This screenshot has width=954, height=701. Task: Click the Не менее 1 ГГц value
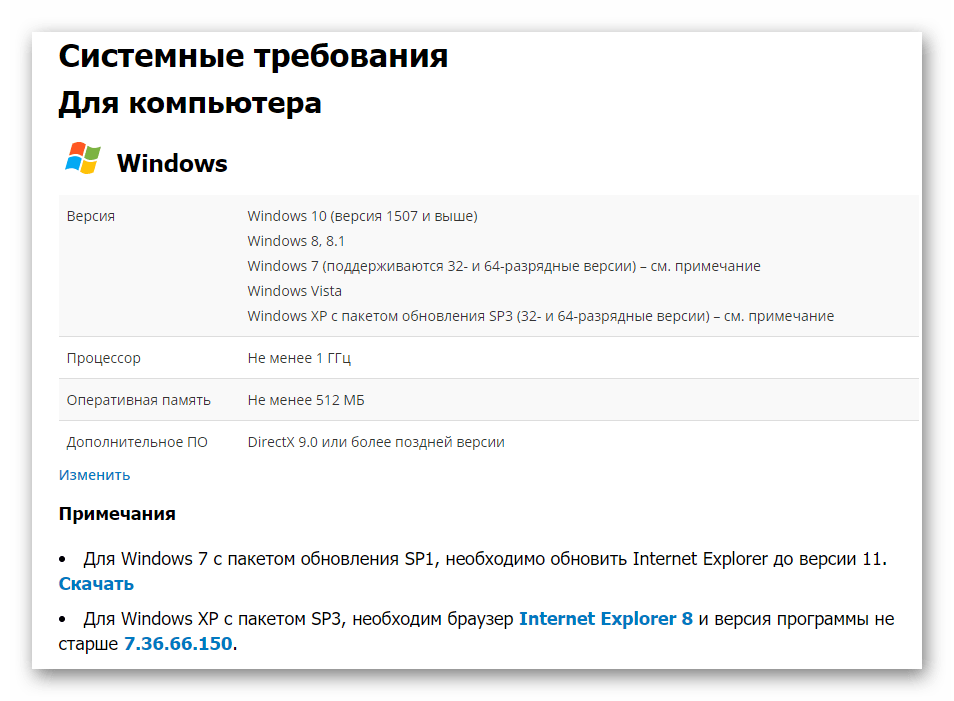click(x=299, y=358)
